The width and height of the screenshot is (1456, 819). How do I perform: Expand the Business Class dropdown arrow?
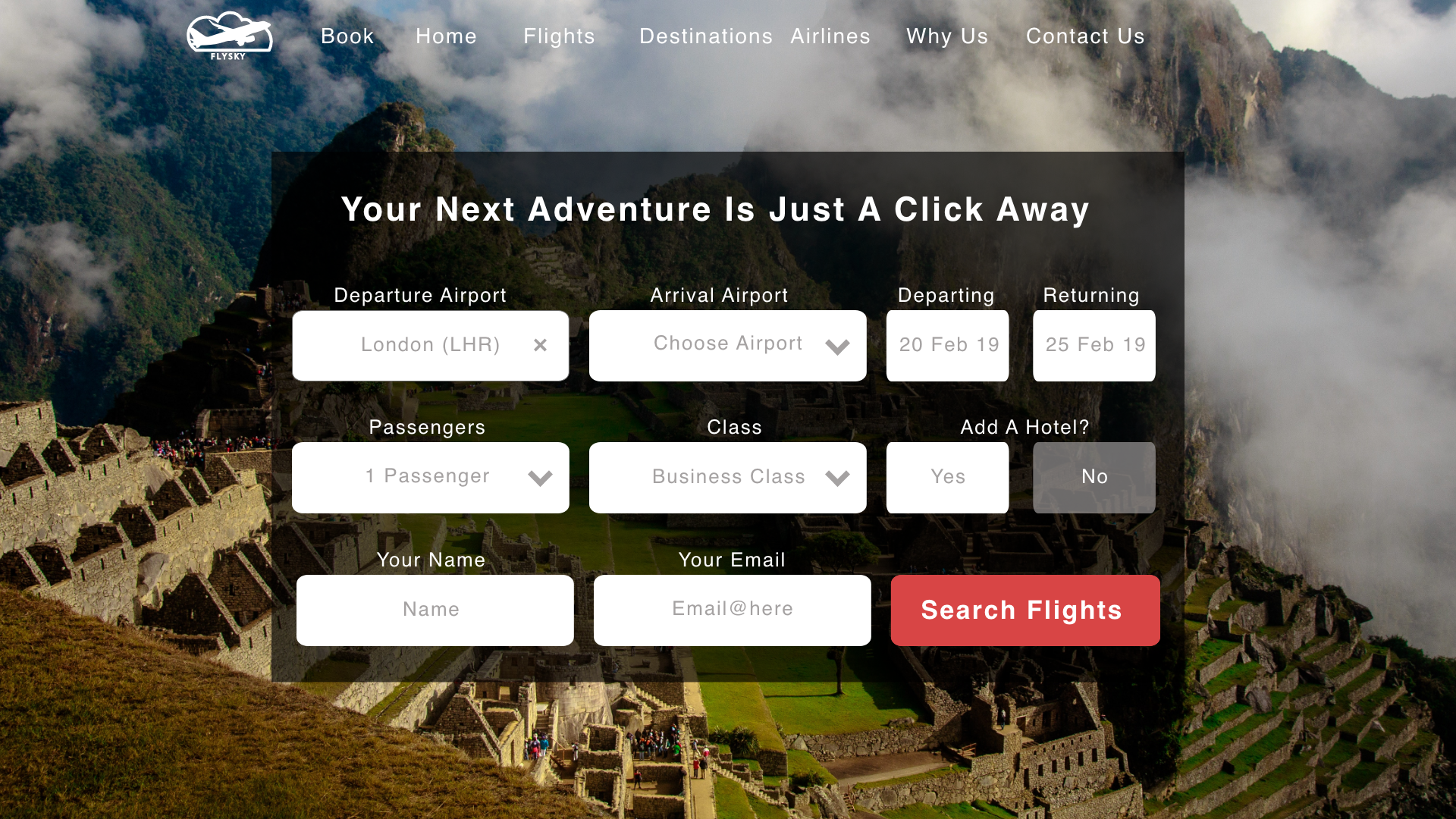click(x=837, y=479)
